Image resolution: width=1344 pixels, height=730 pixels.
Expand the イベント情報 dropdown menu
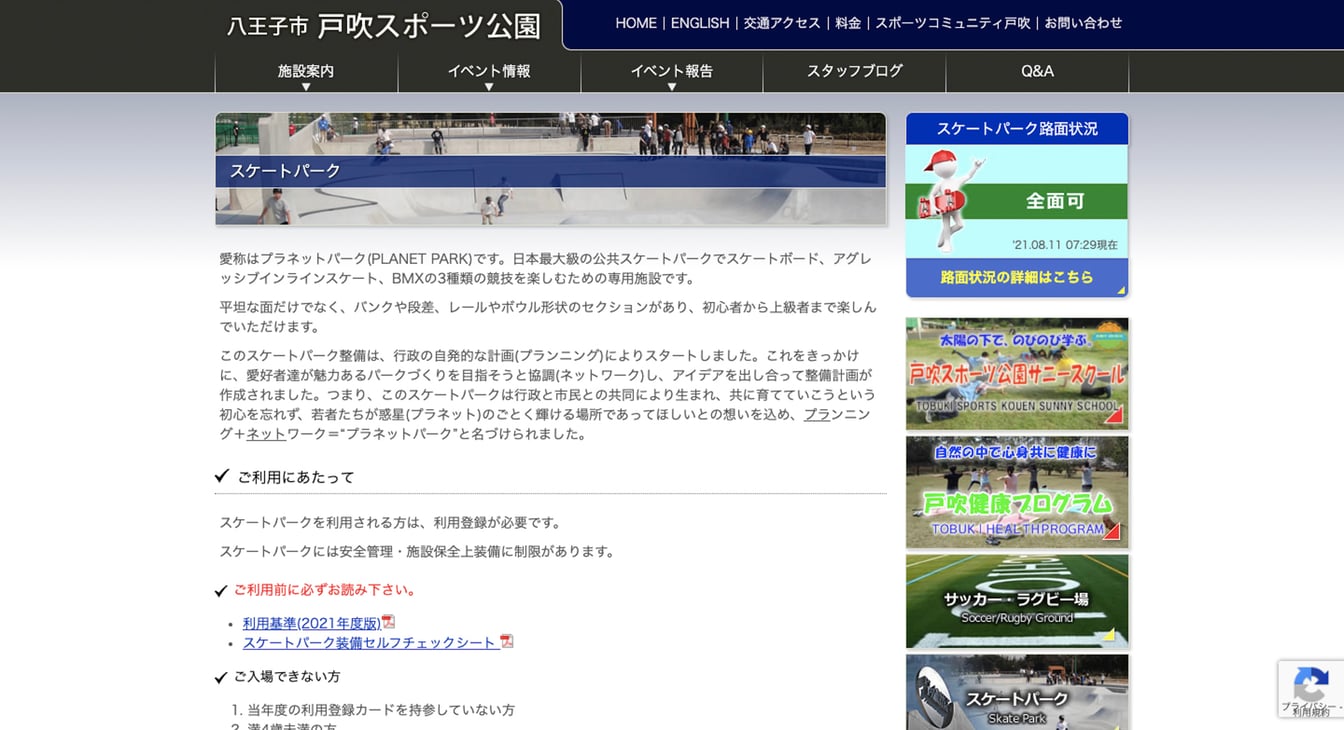point(489,72)
